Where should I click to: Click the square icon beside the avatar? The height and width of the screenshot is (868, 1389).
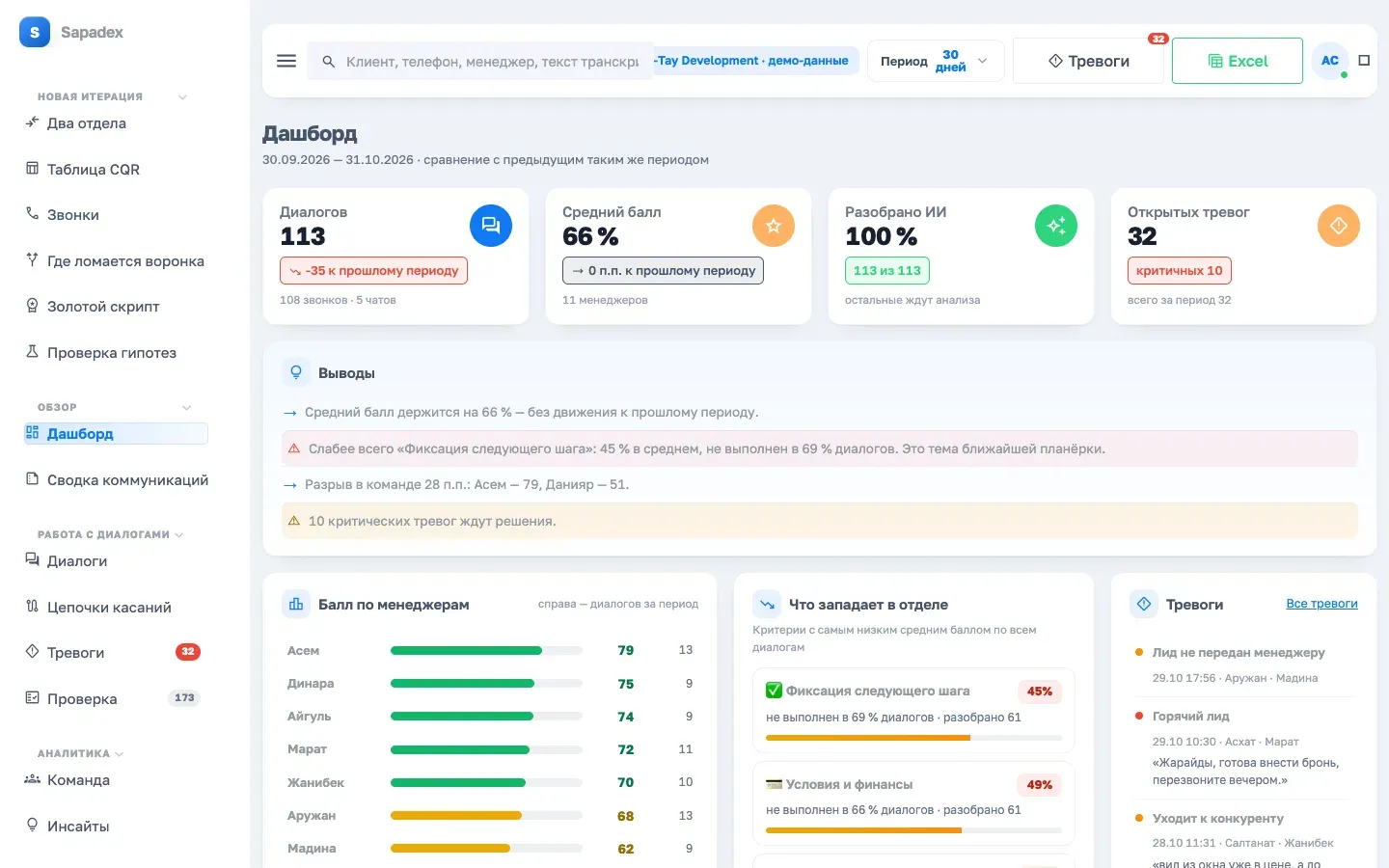tap(1364, 60)
